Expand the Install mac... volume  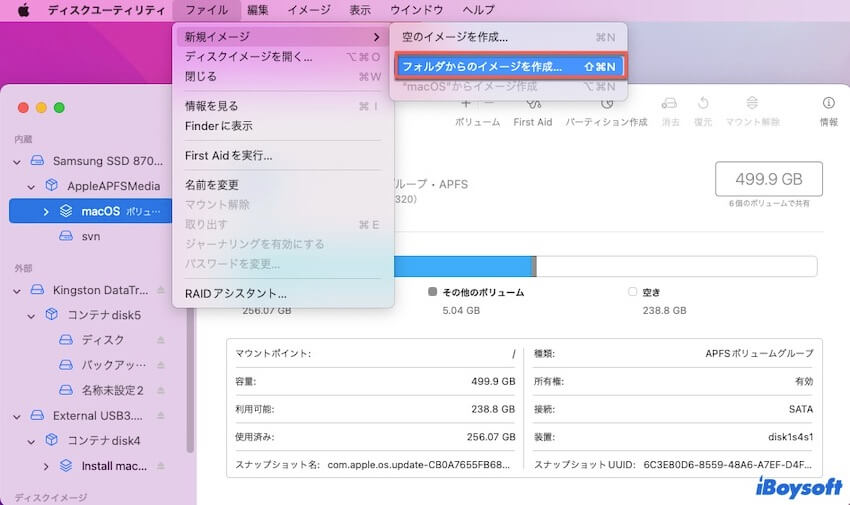[x=46, y=467]
